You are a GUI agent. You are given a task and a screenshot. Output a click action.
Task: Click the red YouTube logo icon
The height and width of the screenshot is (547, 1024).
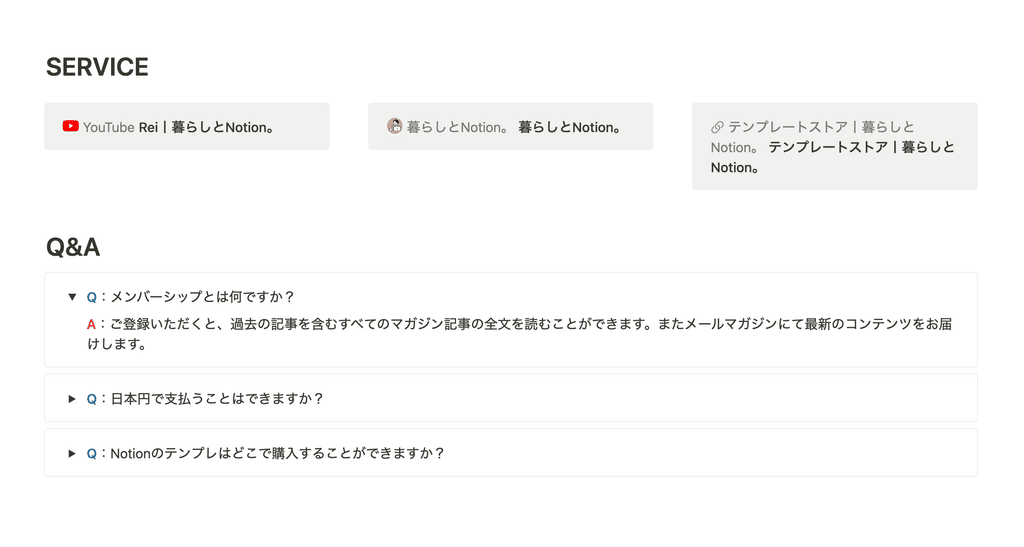(71, 126)
